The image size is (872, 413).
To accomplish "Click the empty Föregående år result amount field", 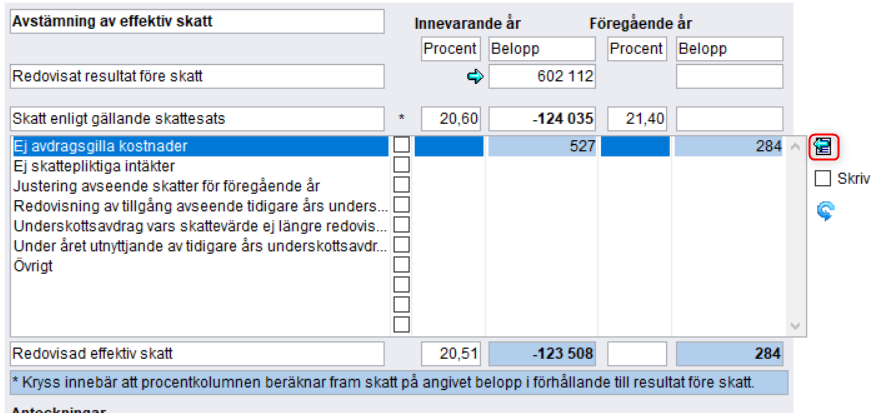I will (x=730, y=77).
